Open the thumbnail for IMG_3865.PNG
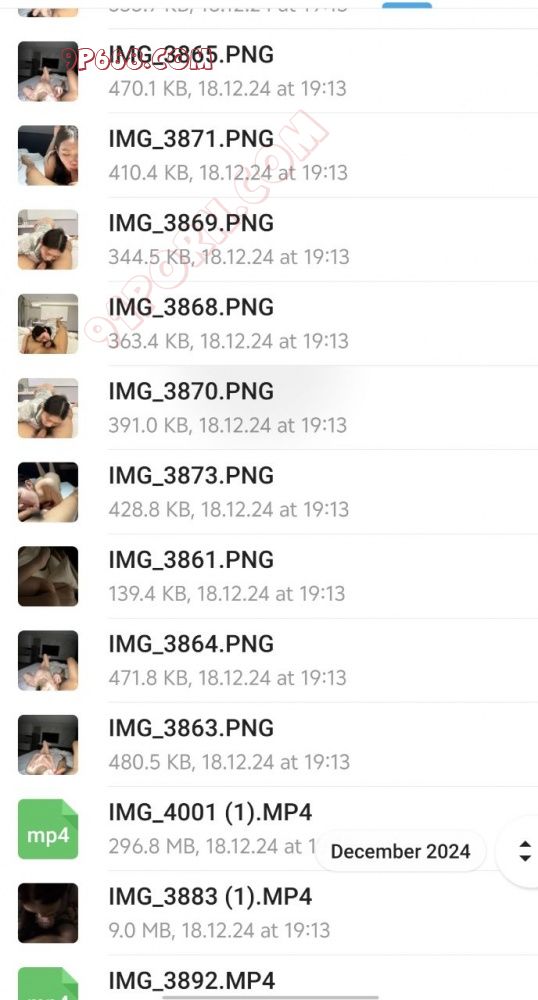Viewport: 538px width, 1000px height. [x=48, y=71]
